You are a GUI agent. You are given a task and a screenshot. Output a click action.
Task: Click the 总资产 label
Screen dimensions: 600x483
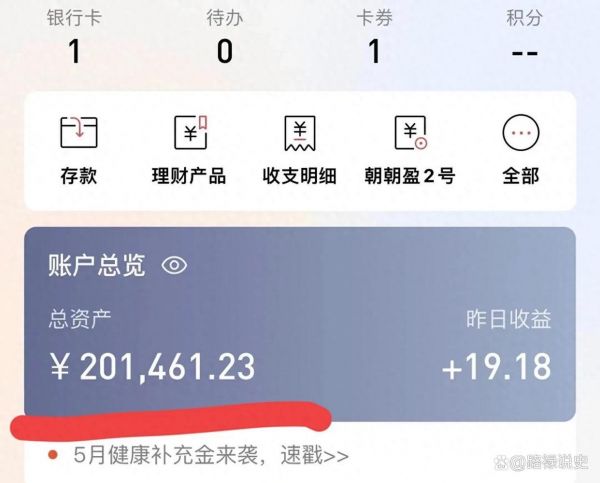pos(80,318)
